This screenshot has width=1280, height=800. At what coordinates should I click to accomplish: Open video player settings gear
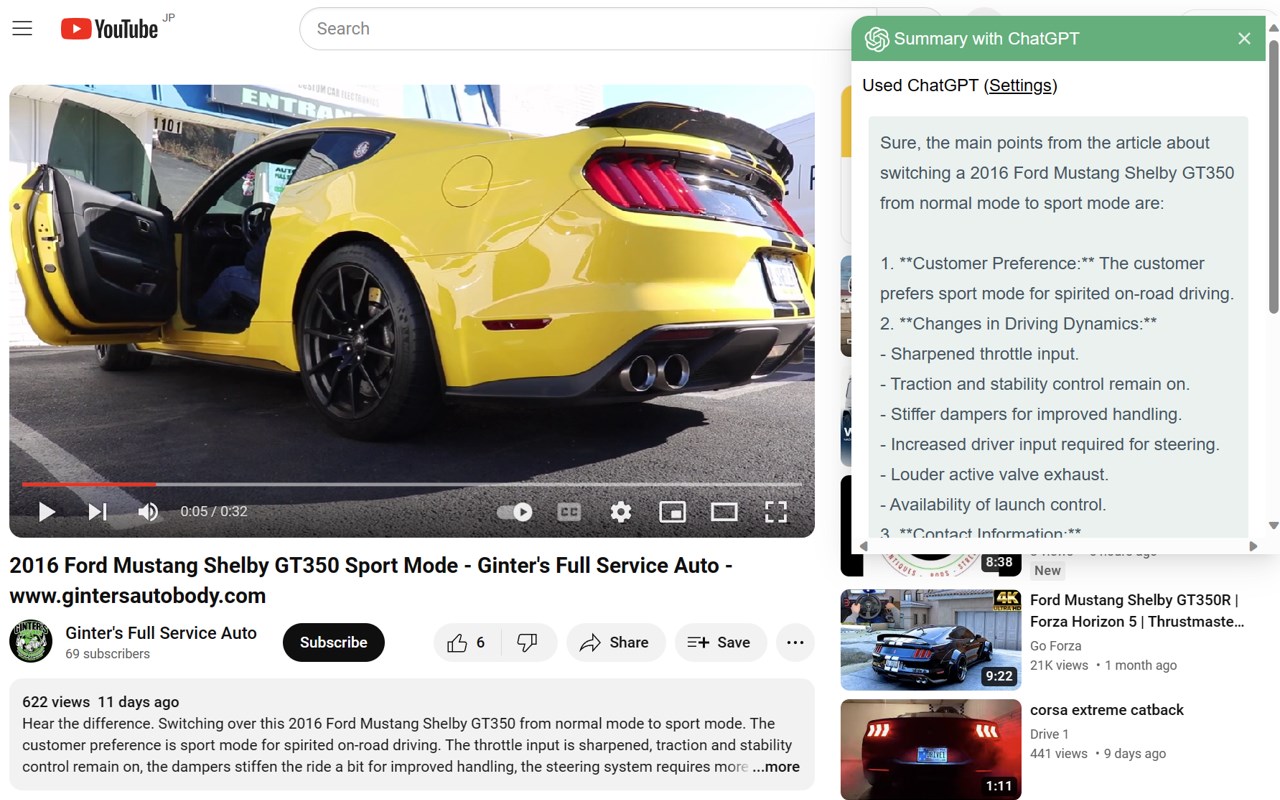[621, 512]
